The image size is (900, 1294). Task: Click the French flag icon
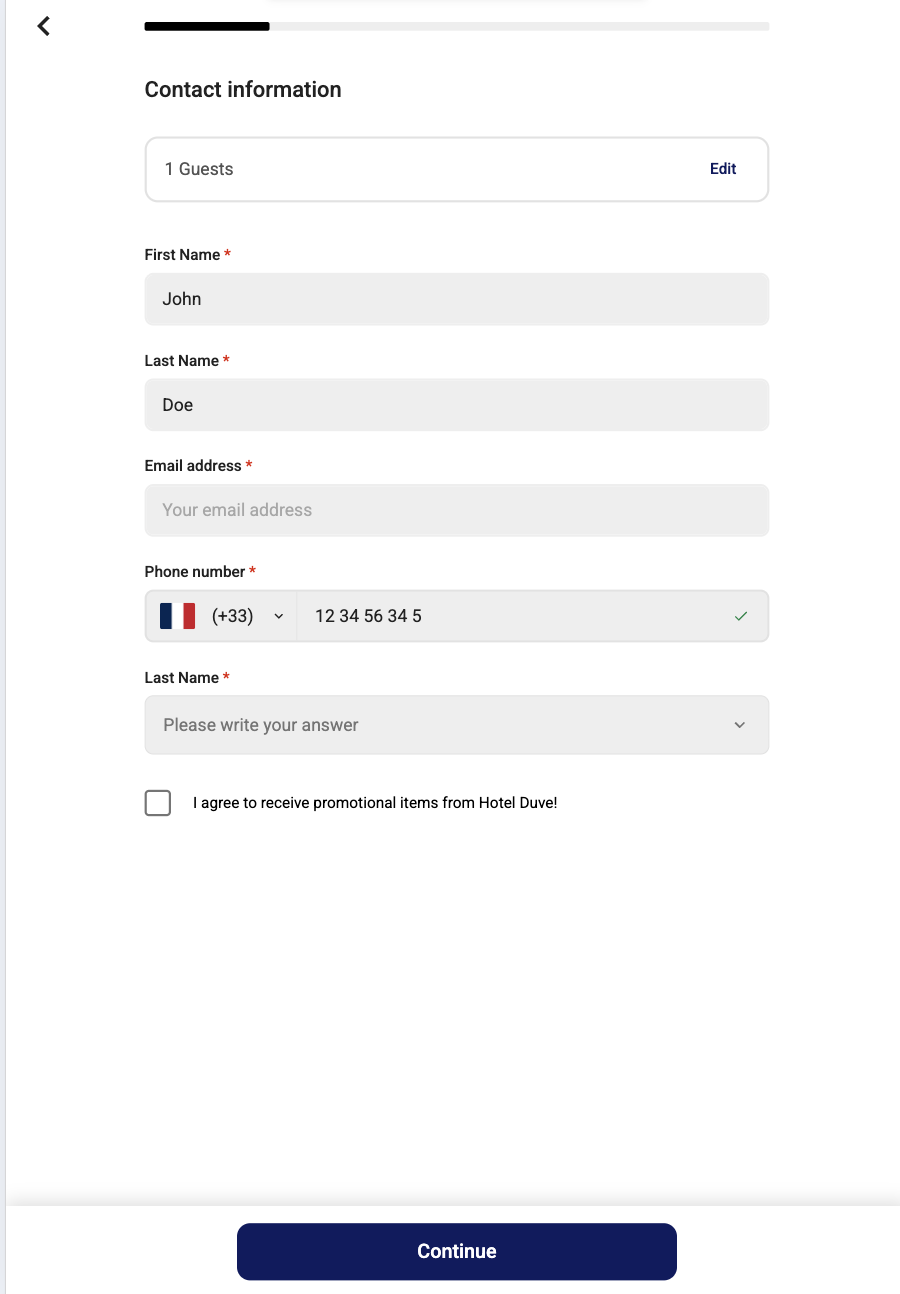[x=177, y=616]
